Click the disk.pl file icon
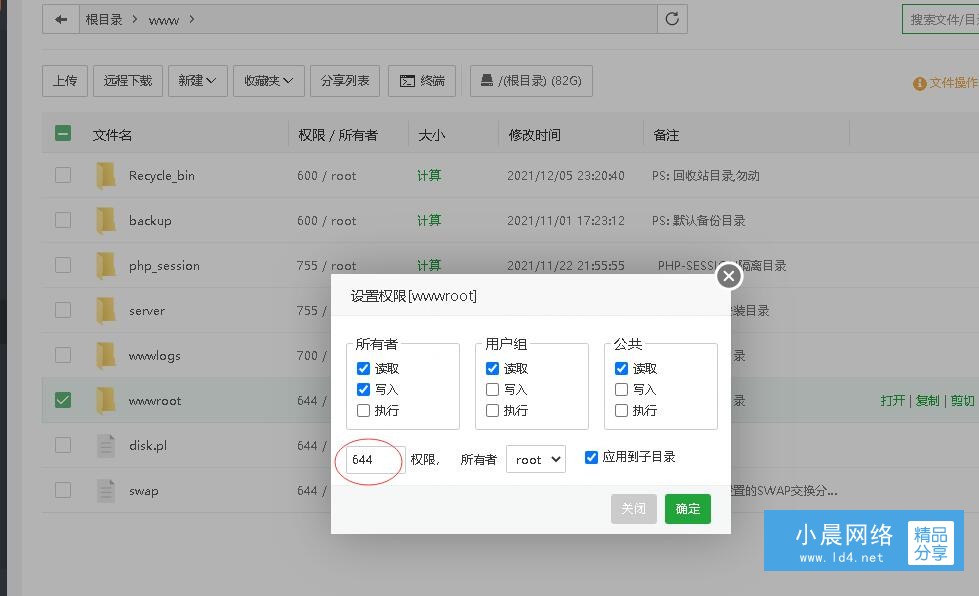The width and height of the screenshot is (979, 596). point(106,446)
